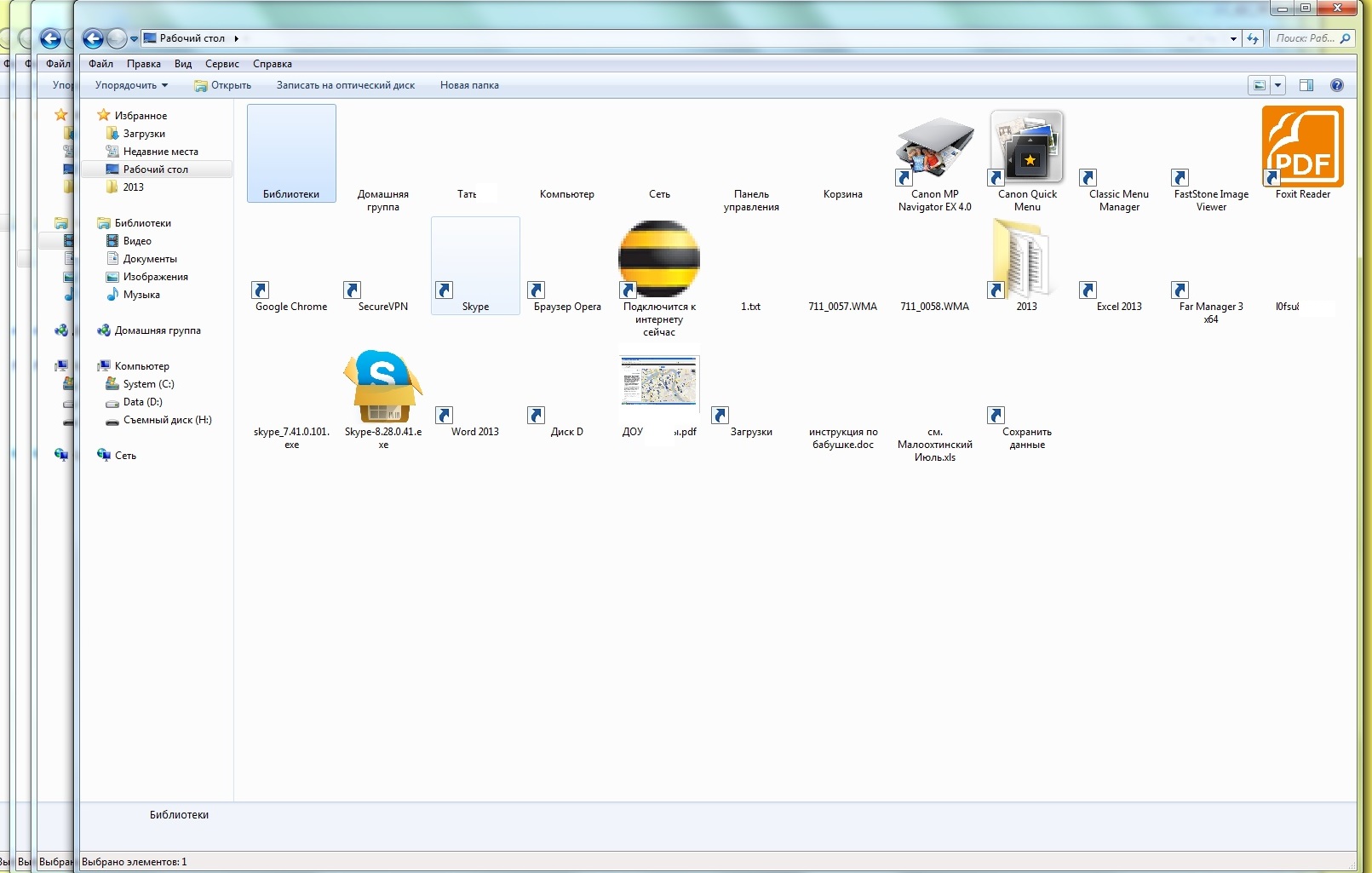Click the help question mark icon
This screenshot has height=873, width=1372.
(x=1336, y=85)
